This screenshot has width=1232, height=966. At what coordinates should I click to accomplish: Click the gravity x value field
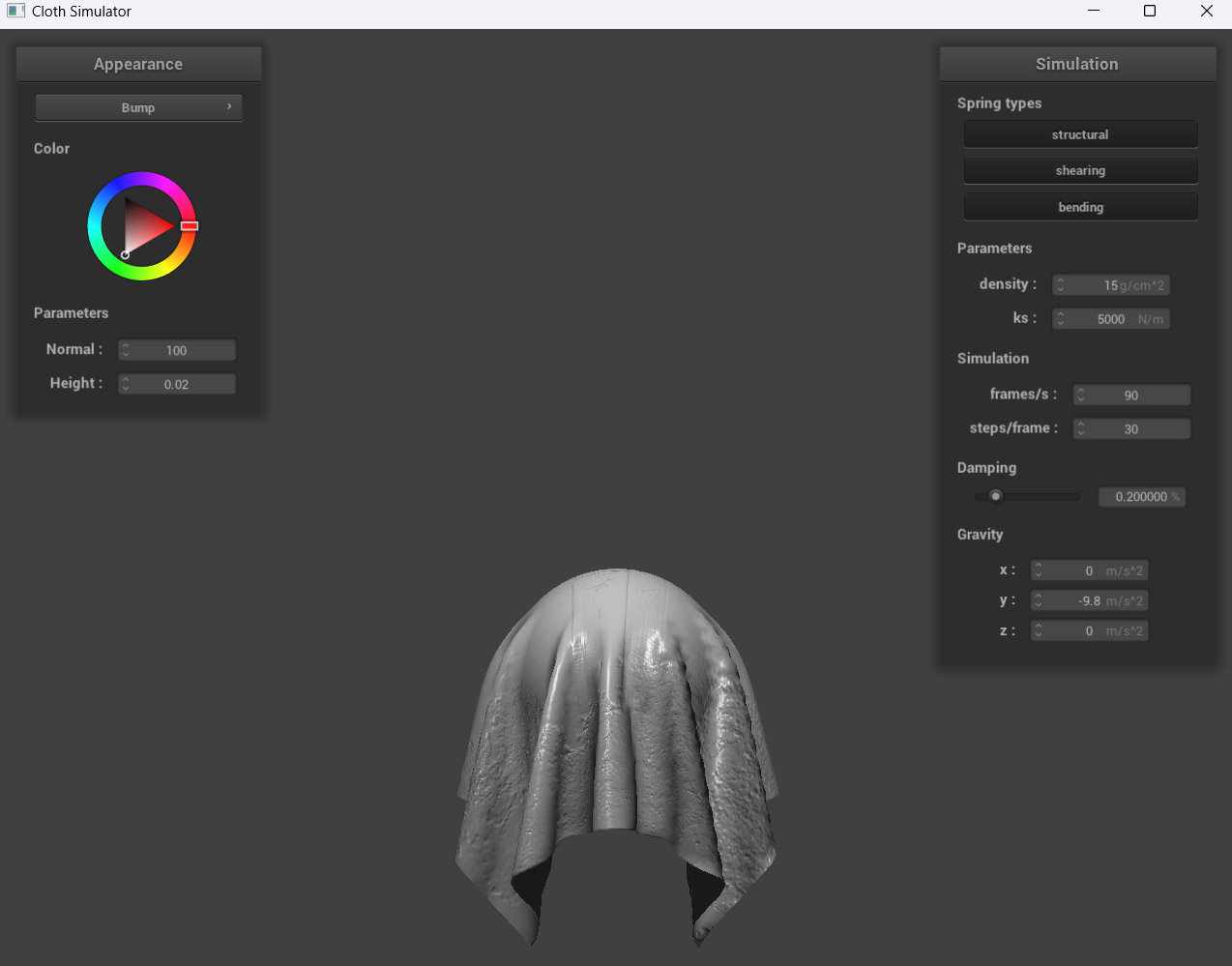(1089, 571)
